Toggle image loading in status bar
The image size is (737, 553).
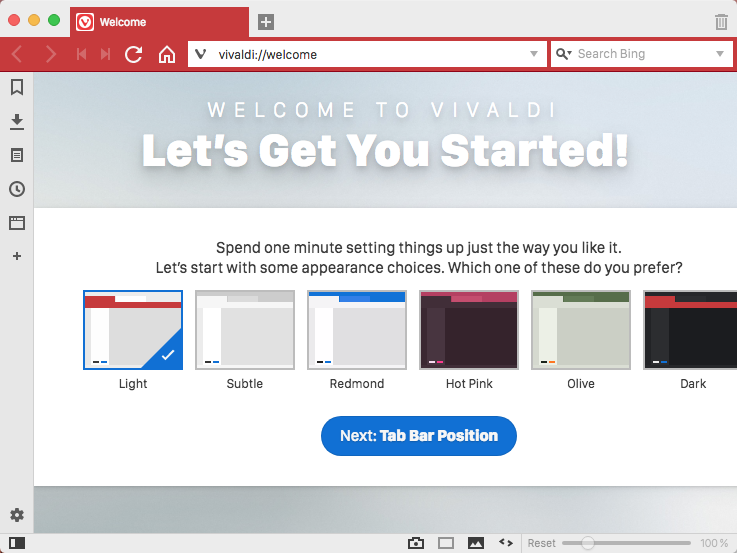tap(476, 543)
